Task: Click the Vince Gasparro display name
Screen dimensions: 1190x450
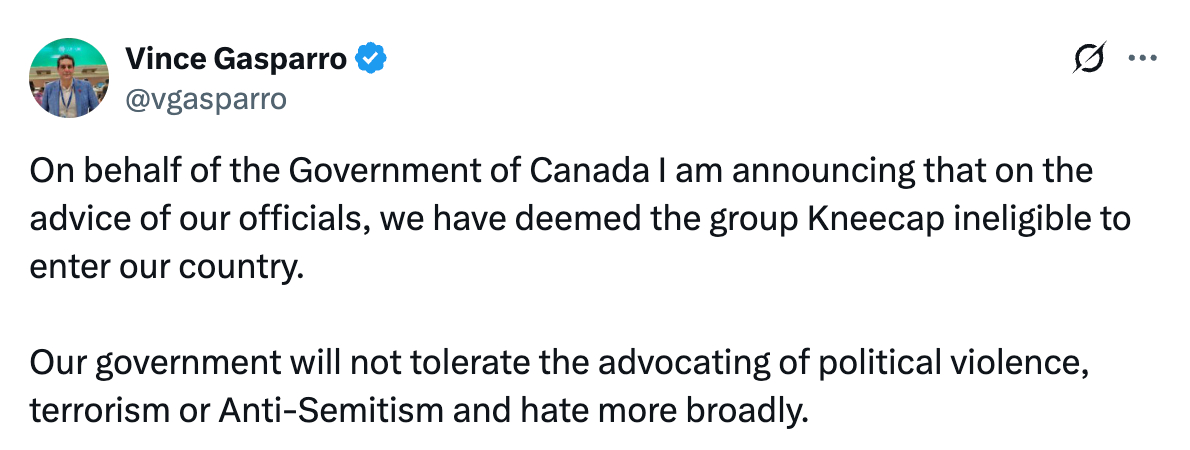Action: coord(236,60)
